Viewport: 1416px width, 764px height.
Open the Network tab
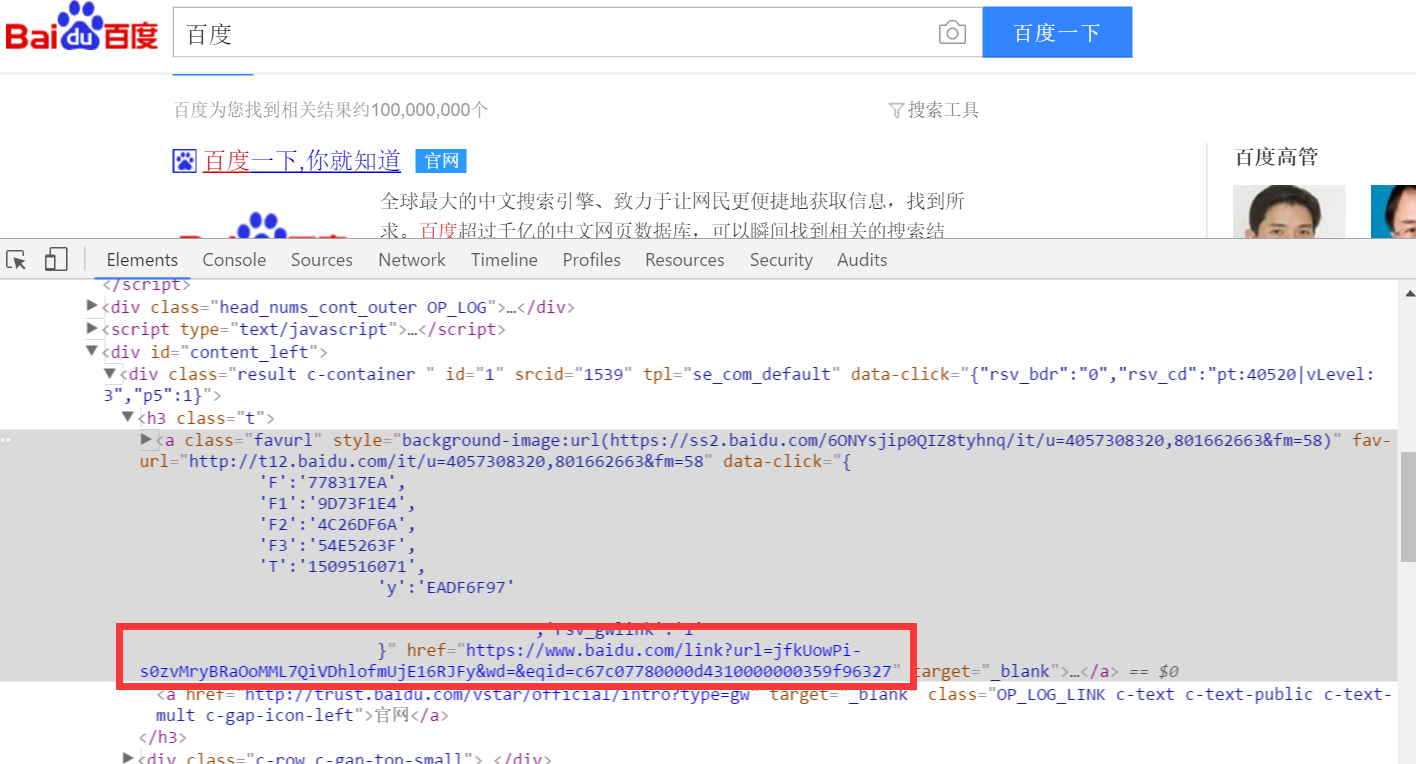click(x=412, y=260)
